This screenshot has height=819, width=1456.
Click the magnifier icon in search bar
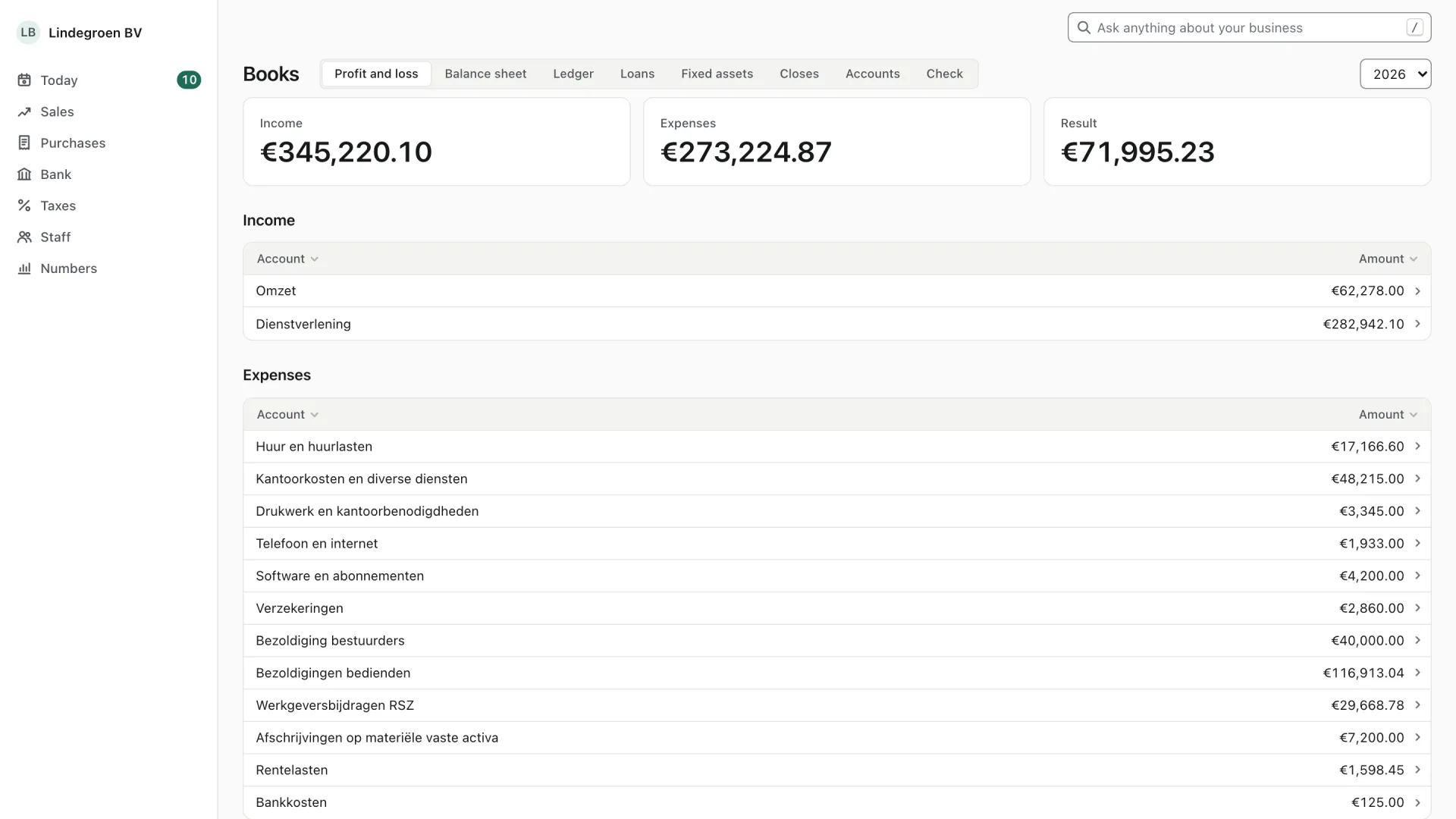tap(1084, 28)
